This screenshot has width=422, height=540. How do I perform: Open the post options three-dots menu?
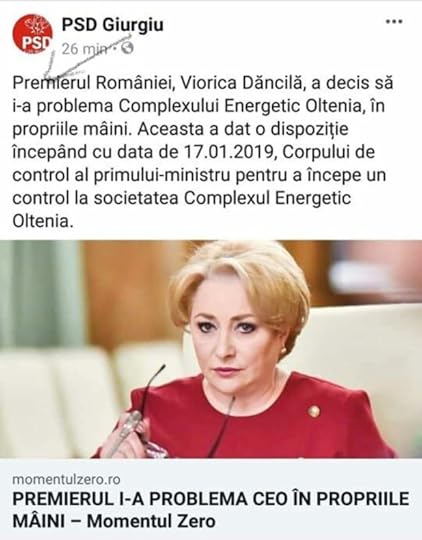(394, 22)
